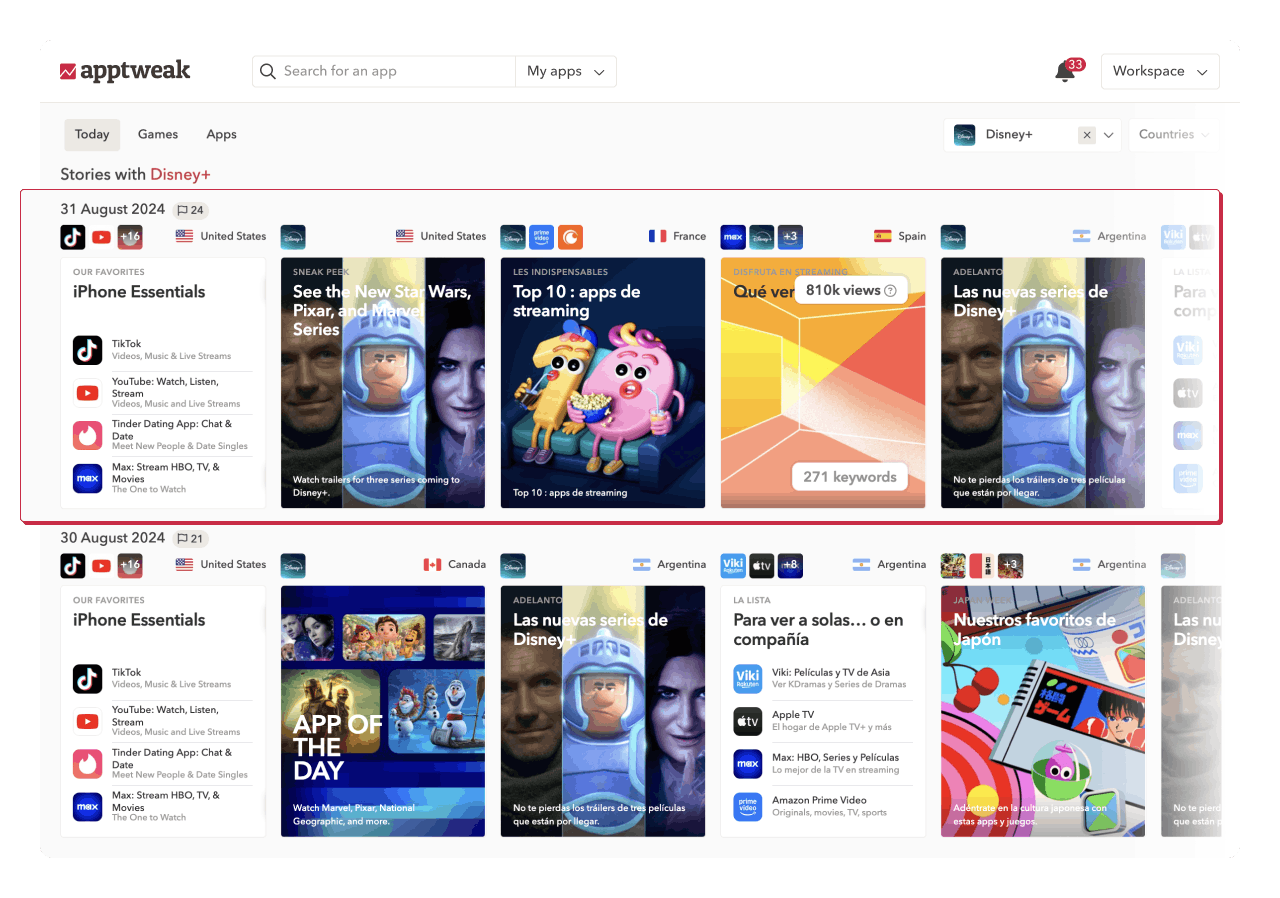The image size is (1280, 898).
Task: Select the Apple TV icon in La Lista card
Action: pos(748,721)
